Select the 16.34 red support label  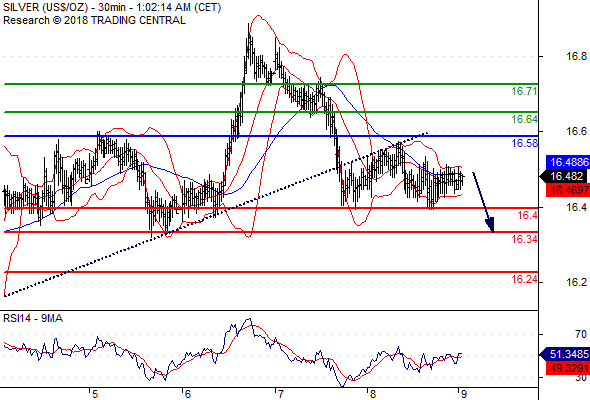(x=524, y=239)
